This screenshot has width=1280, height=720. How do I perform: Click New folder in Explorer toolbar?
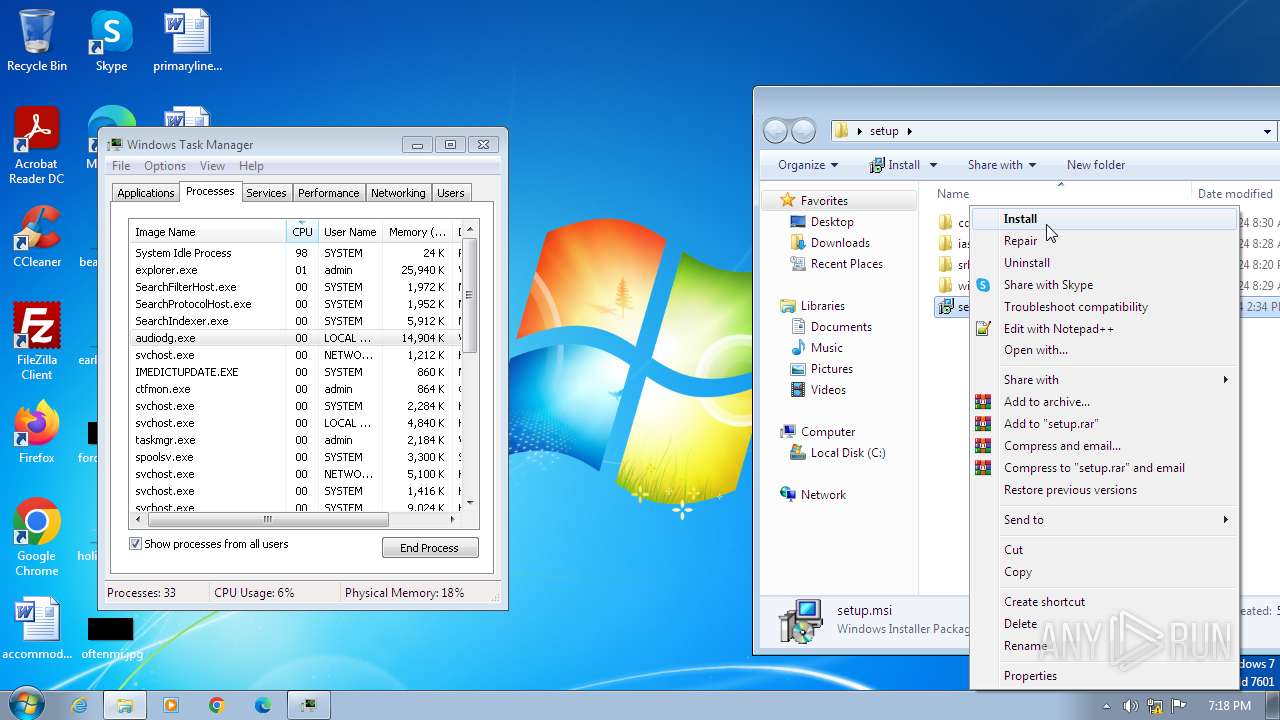1095,165
